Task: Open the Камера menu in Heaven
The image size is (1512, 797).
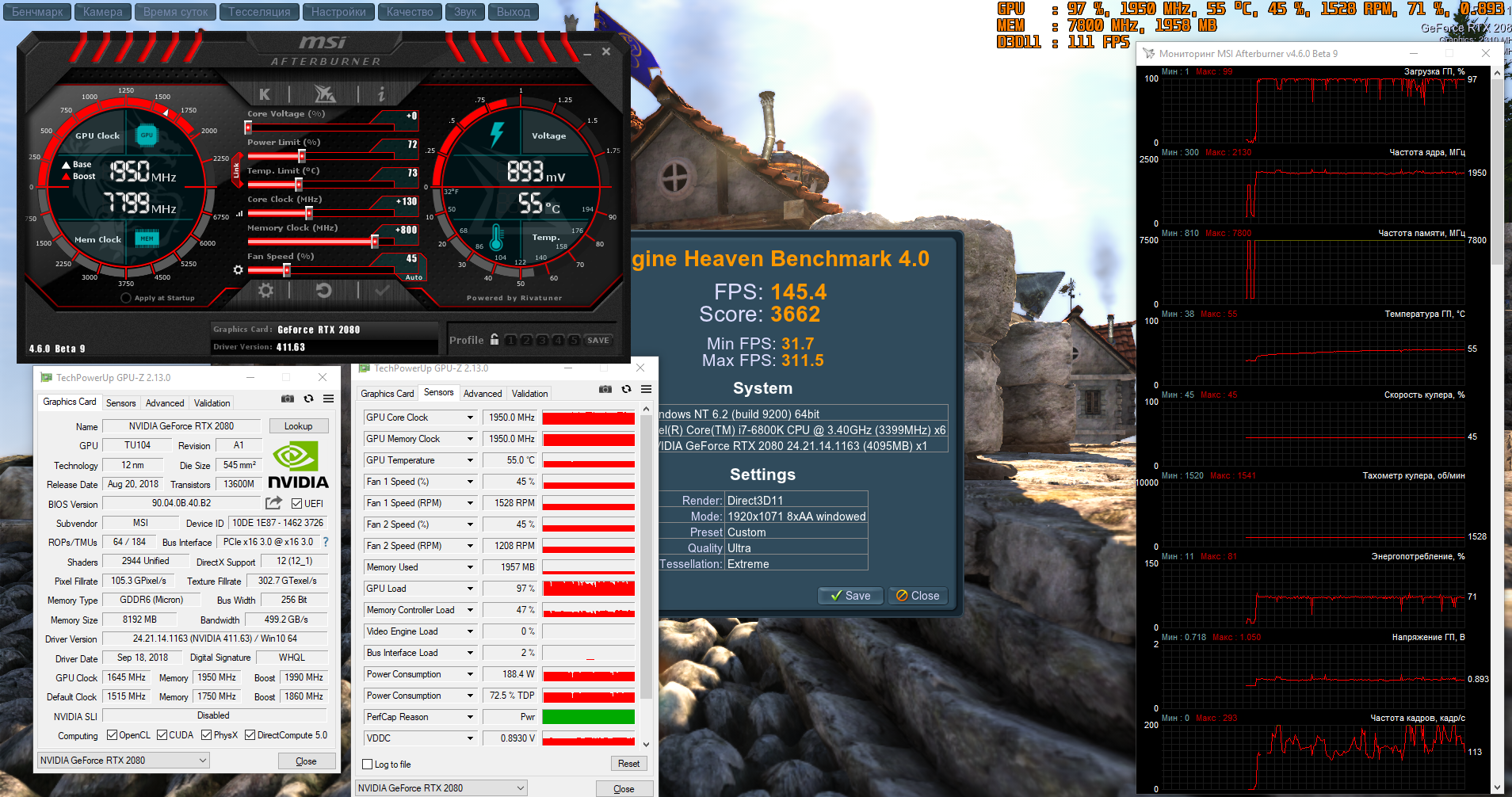Action: [x=103, y=12]
